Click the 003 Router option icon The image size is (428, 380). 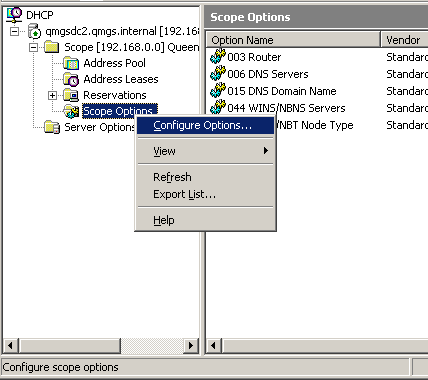pos(218,57)
